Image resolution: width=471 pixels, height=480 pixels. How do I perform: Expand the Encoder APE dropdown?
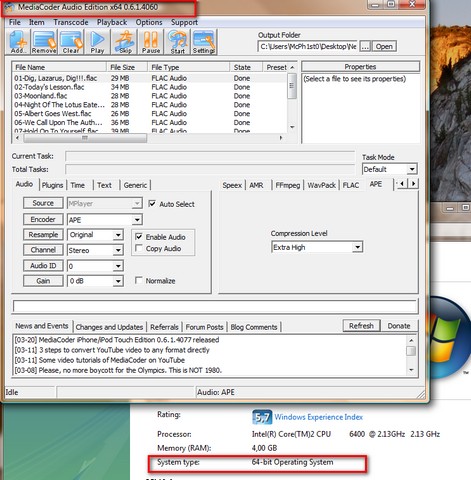[137, 220]
